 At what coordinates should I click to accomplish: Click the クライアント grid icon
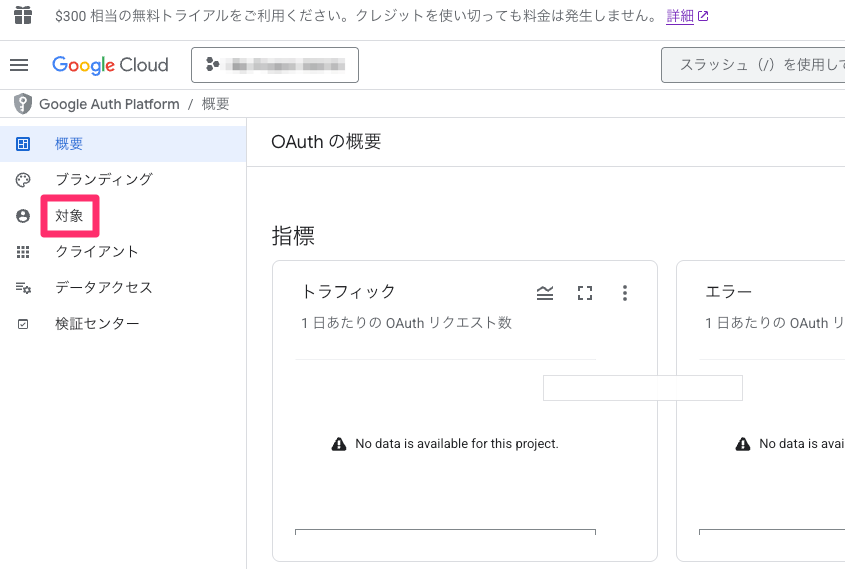click(x=23, y=252)
